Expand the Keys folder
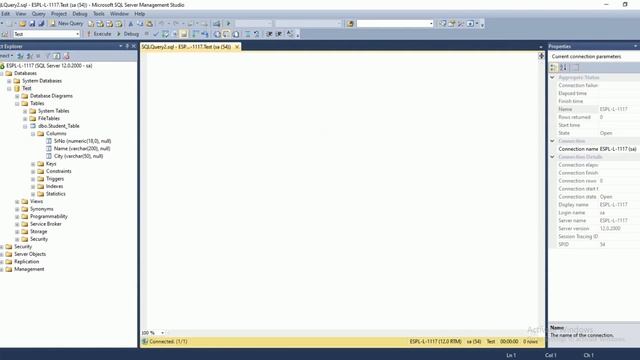This screenshot has width=640, height=360. click(33, 164)
